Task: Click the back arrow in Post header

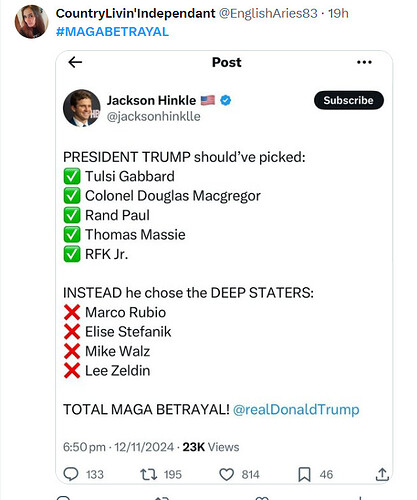Action: tap(75, 62)
